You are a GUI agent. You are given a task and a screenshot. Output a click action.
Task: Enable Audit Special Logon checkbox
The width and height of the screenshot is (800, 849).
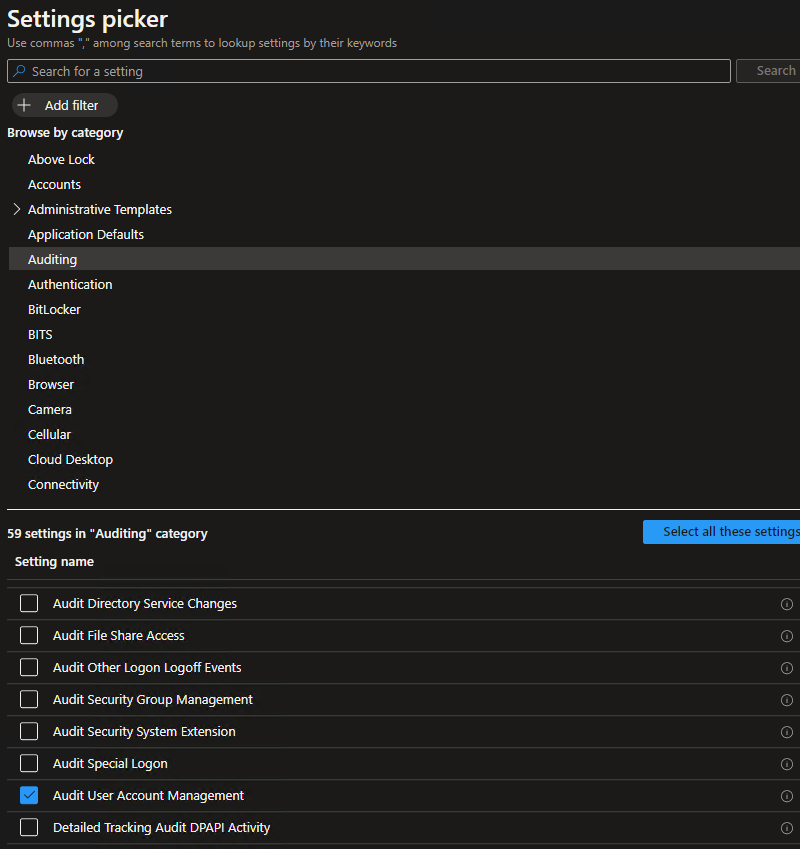pyautogui.click(x=29, y=764)
